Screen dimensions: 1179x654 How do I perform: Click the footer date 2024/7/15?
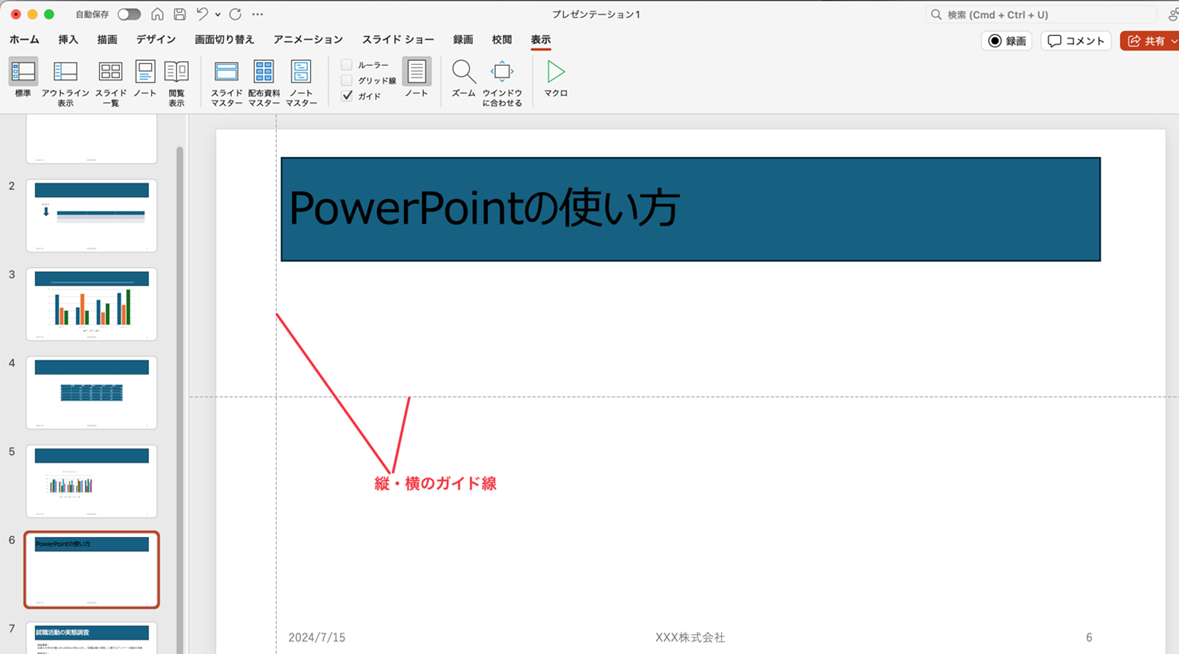(317, 637)
